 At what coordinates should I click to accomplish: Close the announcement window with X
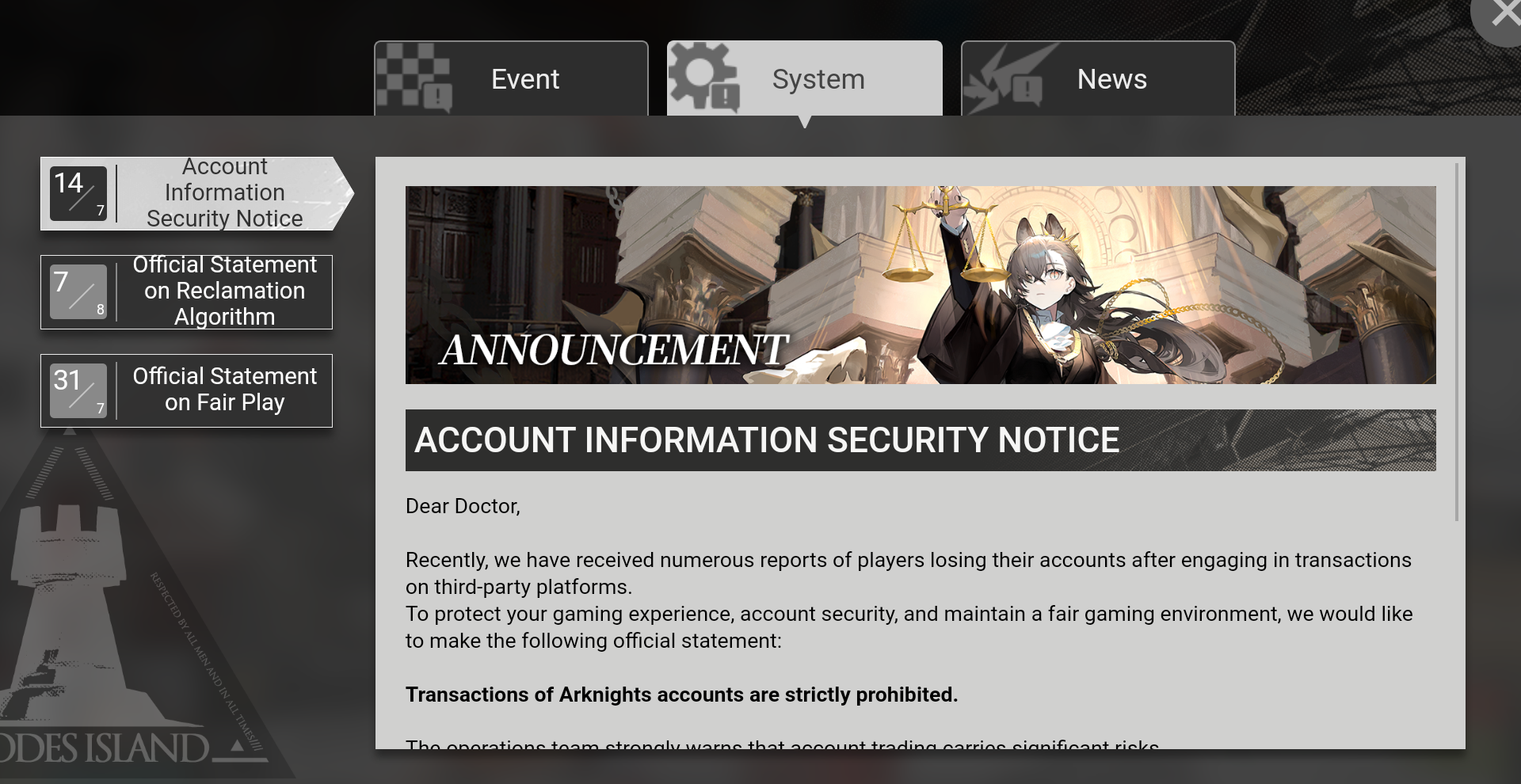[x=1500, y=16]
